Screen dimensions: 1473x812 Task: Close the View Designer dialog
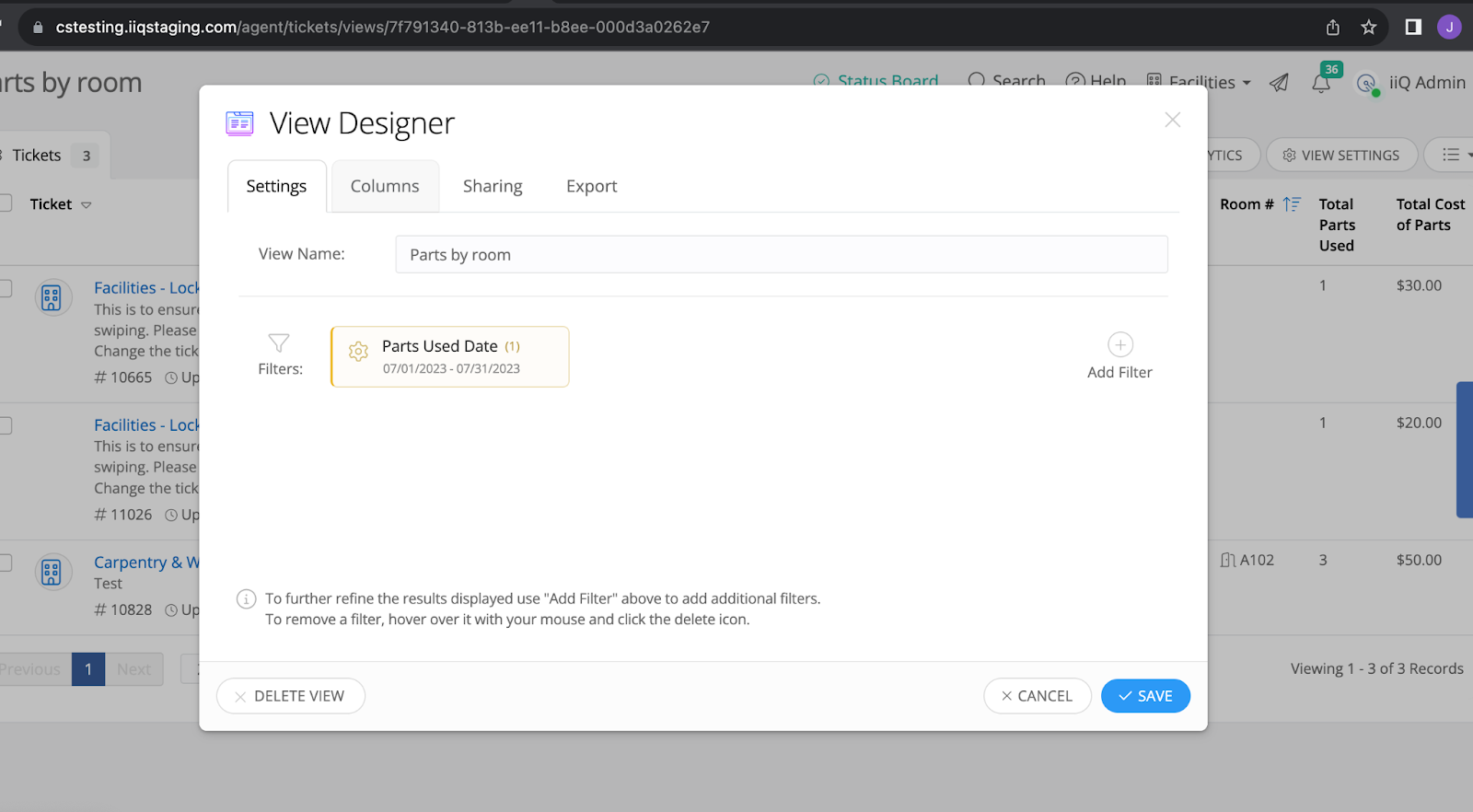click(1172, 120)
